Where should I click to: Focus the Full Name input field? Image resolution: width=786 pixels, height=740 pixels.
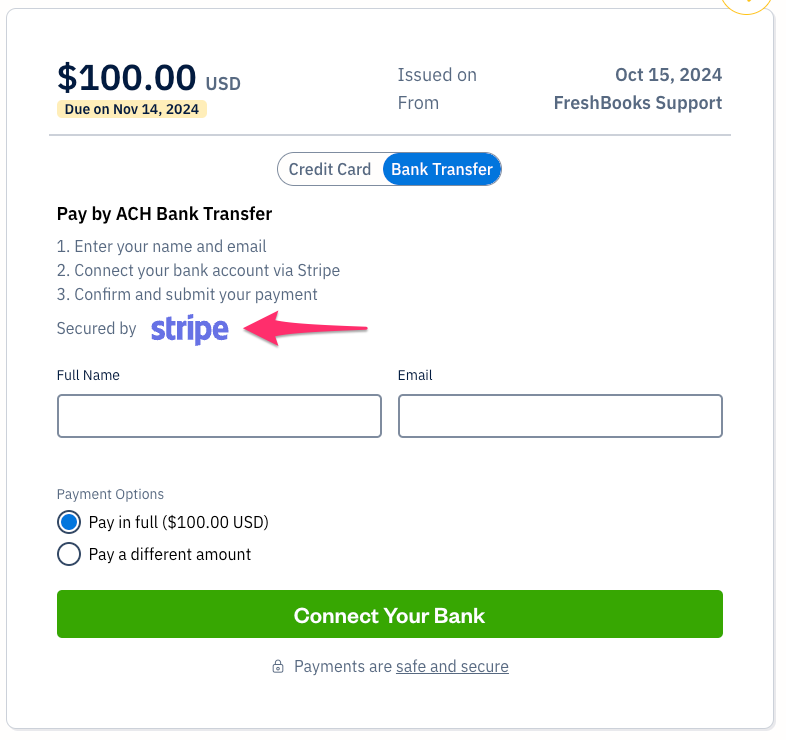(x=219, y=416)
